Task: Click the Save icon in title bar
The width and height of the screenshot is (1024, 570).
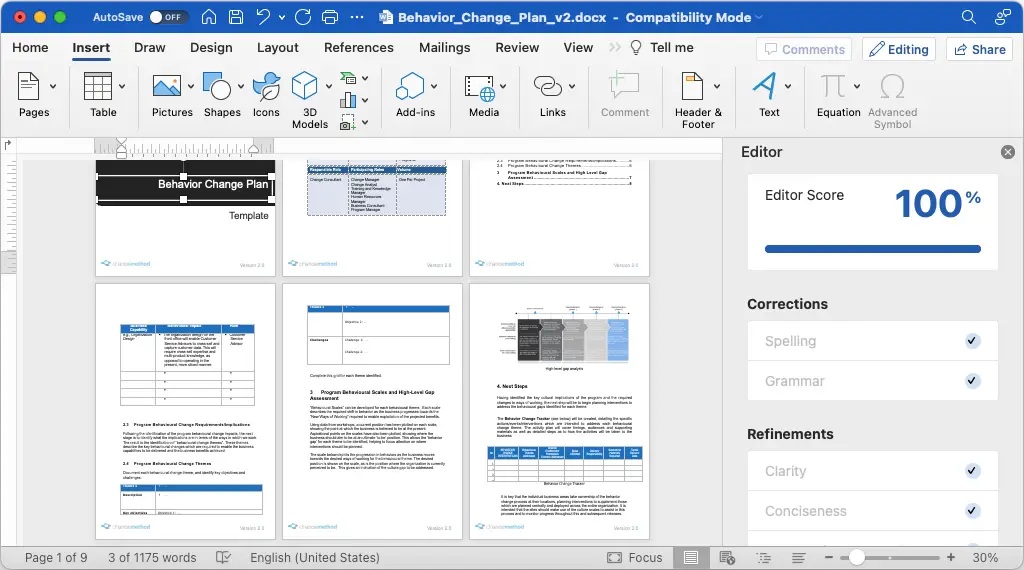Action: 236,17
